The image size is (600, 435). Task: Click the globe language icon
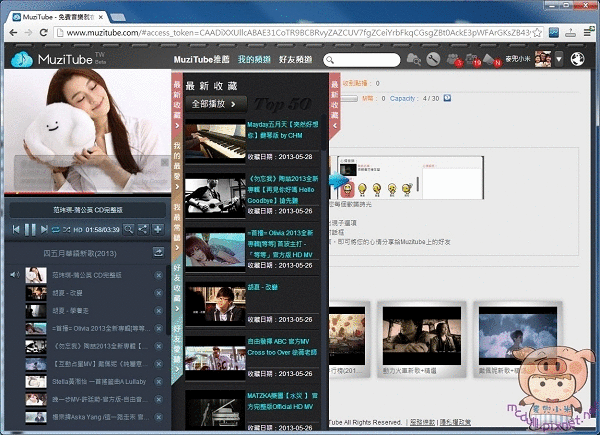coord(577,59)
